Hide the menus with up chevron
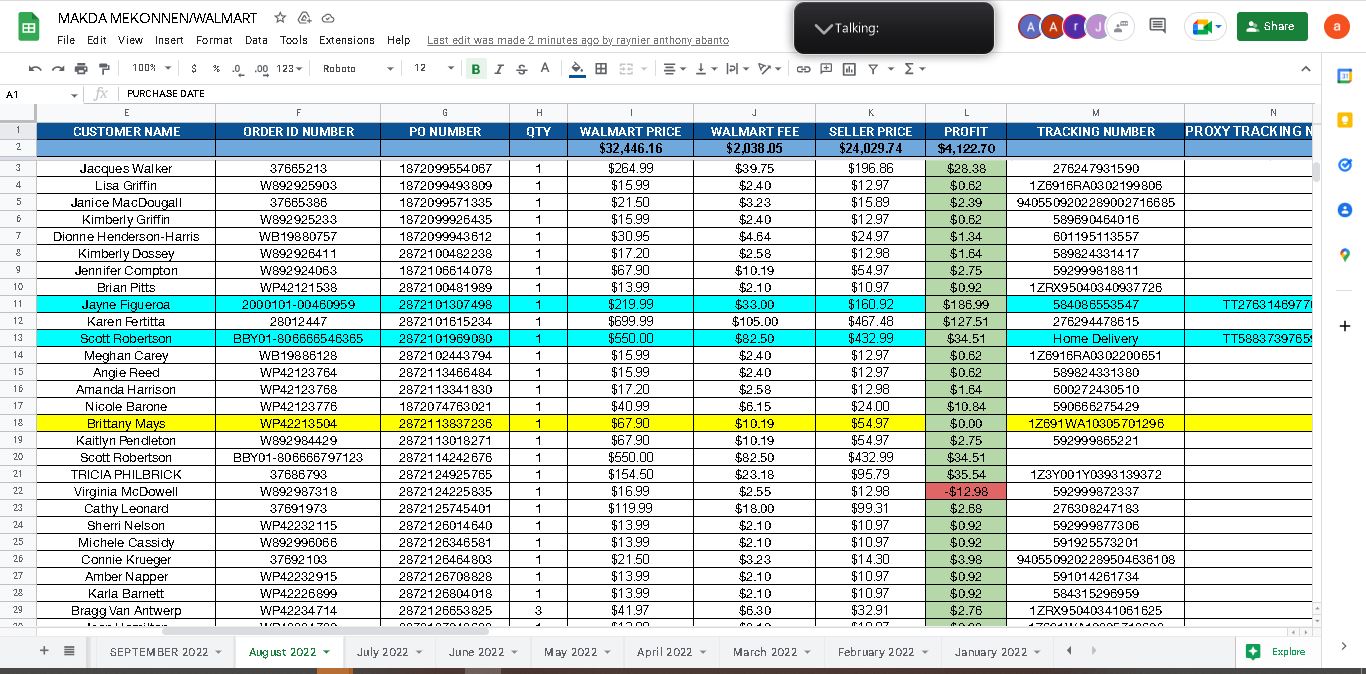 [x=1305, y=69]
